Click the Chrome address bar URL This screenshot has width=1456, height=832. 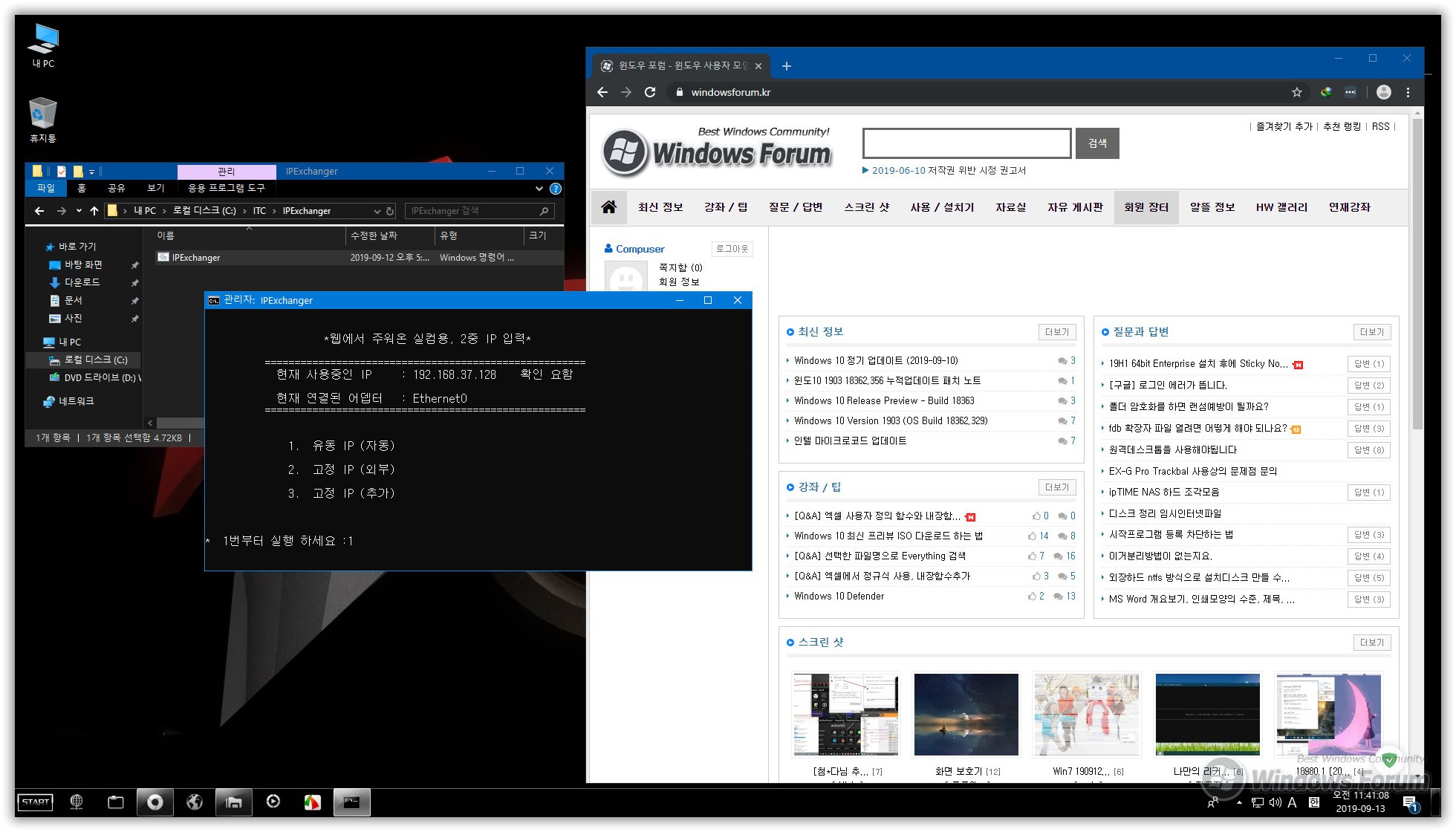tap(730, 92)
